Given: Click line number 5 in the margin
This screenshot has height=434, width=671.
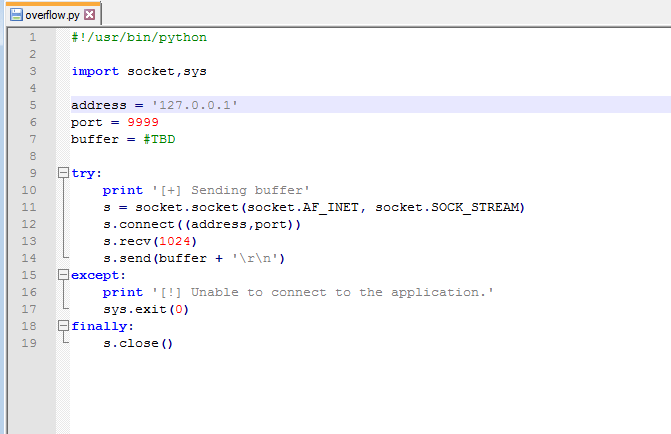Looking at the screenshot, I should coord(32,105).
